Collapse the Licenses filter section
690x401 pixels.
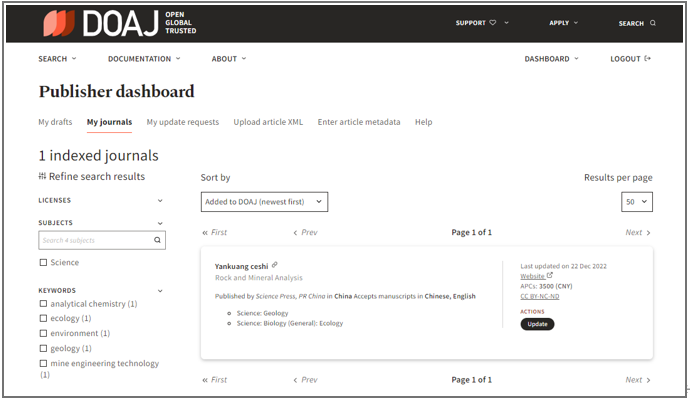pos(160,200)
